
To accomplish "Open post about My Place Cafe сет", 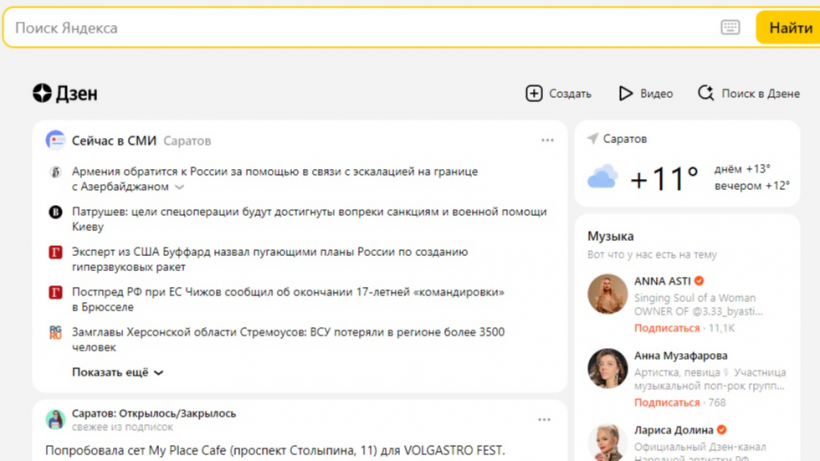I will [x=275, y=451].
